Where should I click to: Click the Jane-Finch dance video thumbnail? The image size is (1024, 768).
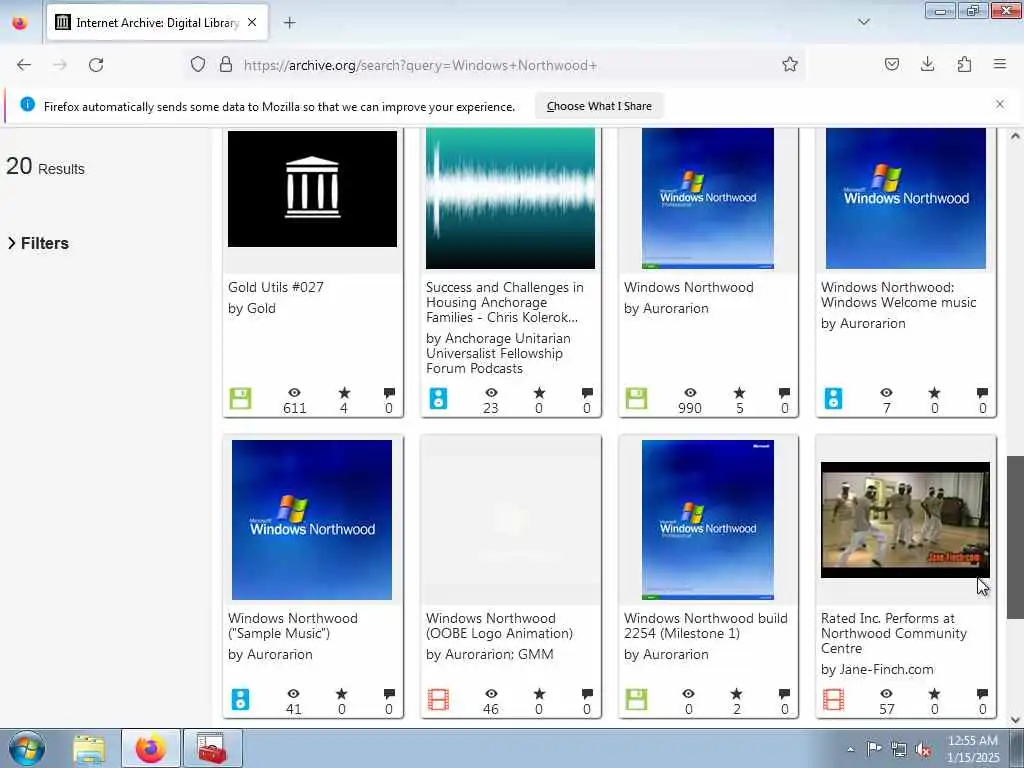(905, 520)
